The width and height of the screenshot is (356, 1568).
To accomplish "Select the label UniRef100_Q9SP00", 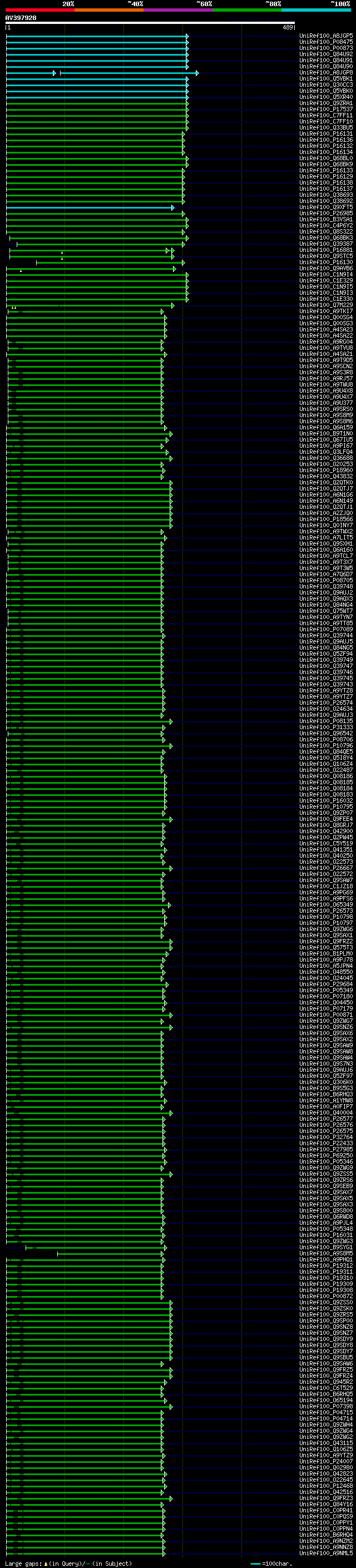I will click(x=326, y=1320).
